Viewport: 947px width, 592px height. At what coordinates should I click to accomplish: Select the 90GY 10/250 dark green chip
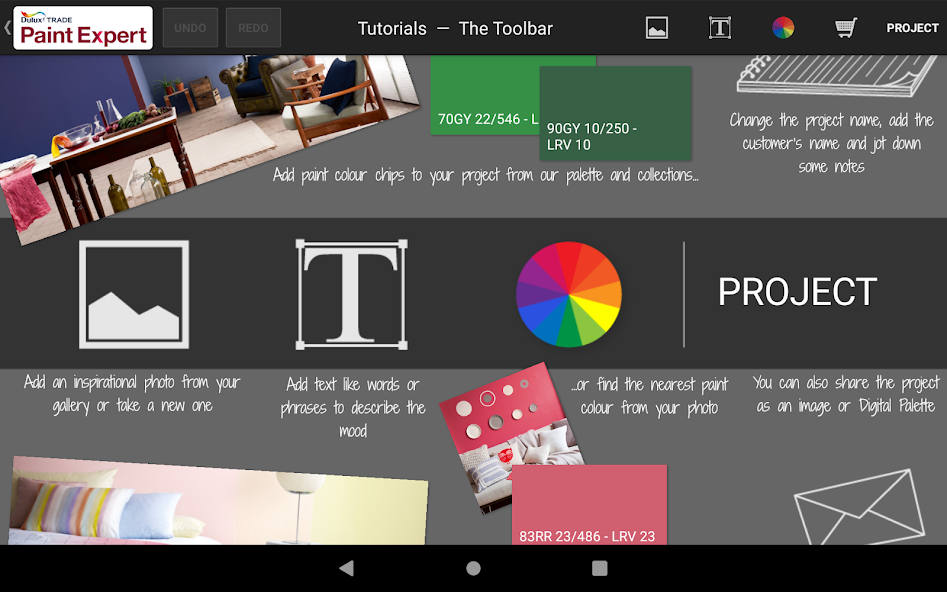[x=615, y=112]
